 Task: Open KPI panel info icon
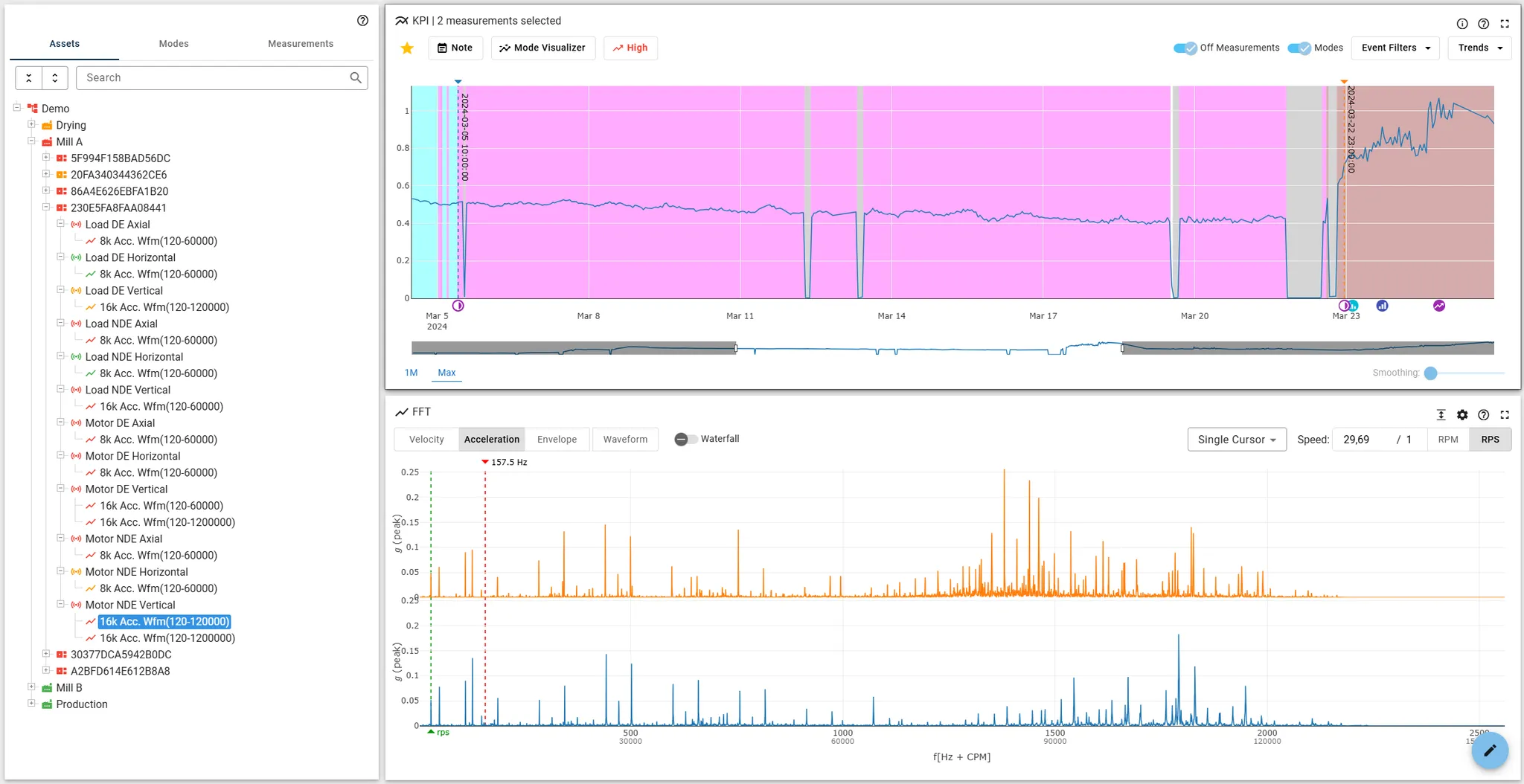[1462, 24]
